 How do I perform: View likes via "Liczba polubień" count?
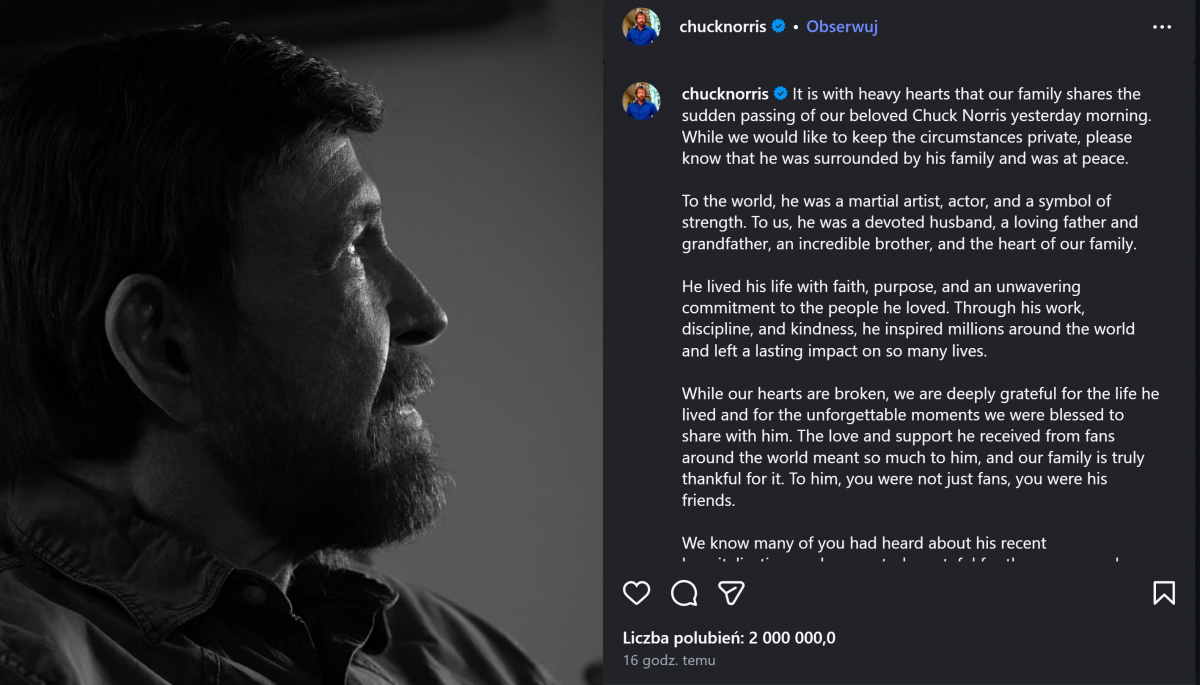tap(728, 638)
